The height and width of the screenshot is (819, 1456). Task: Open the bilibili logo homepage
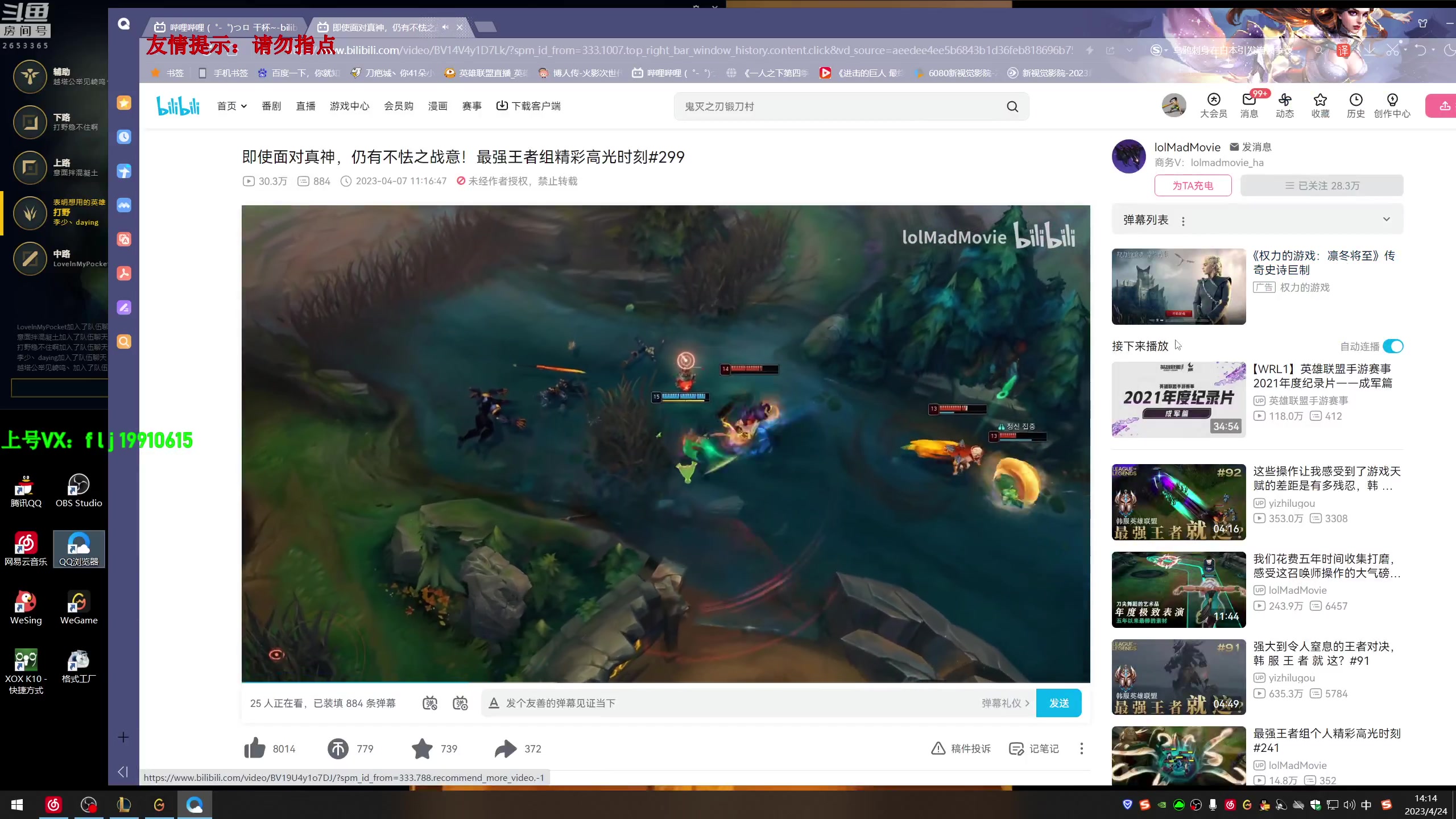tap(178, 106)
